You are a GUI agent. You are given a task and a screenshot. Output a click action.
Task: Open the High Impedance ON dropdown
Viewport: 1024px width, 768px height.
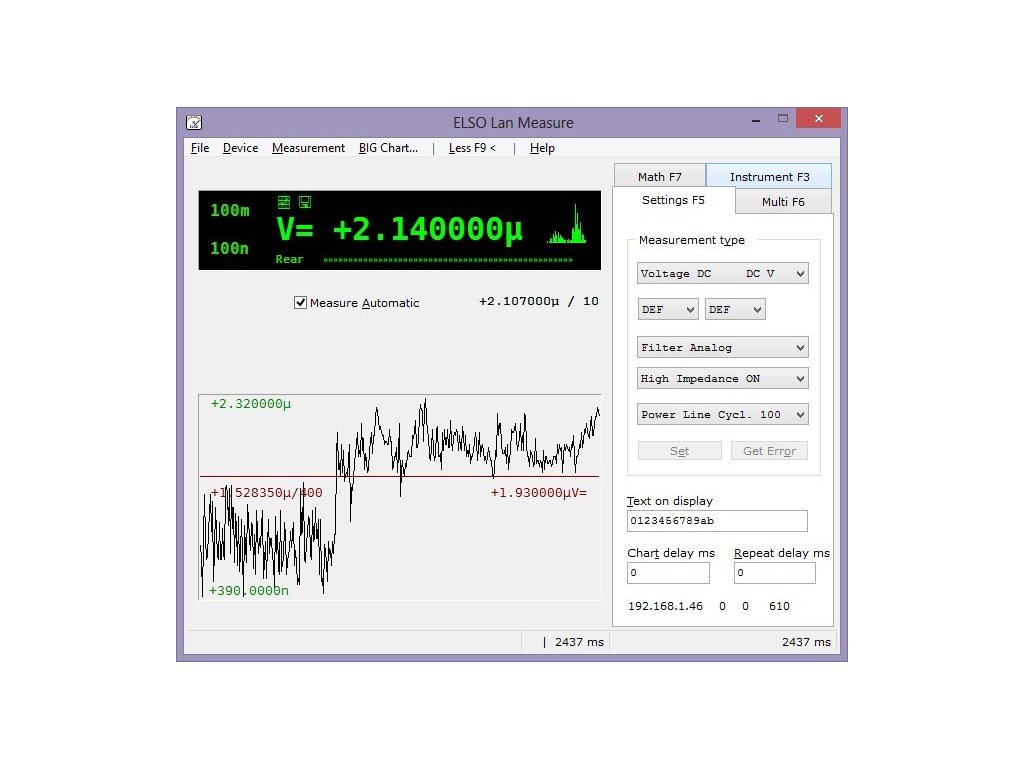point(722,379)
